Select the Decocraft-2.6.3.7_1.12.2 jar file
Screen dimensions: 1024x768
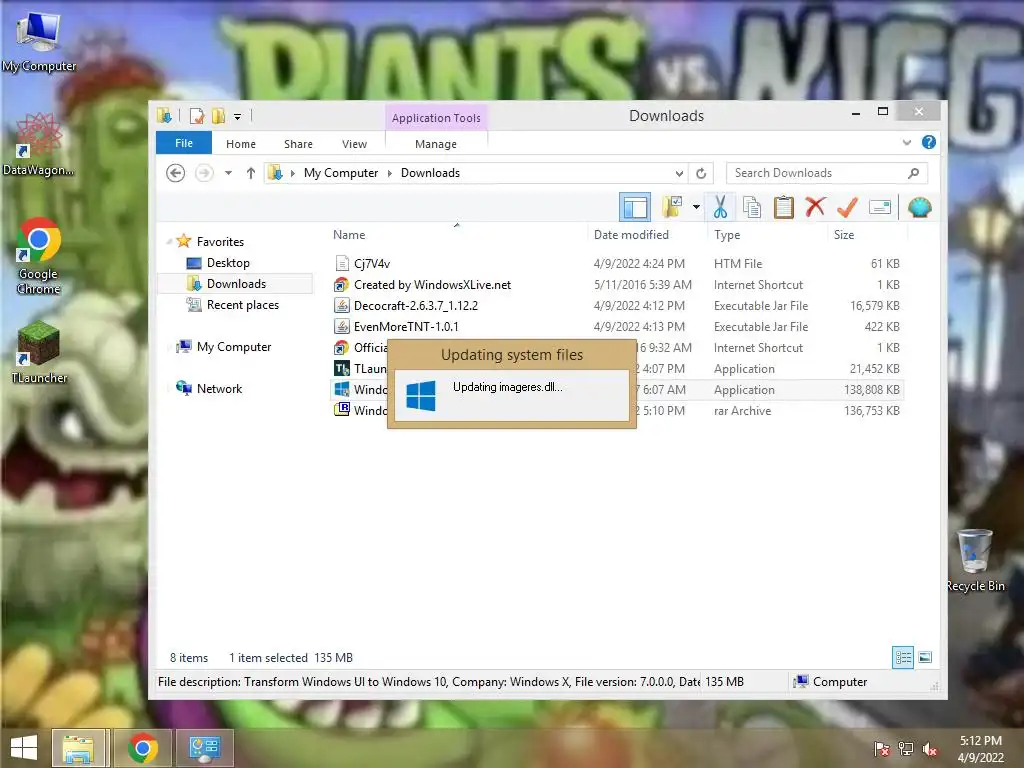[x=415, y=306]
